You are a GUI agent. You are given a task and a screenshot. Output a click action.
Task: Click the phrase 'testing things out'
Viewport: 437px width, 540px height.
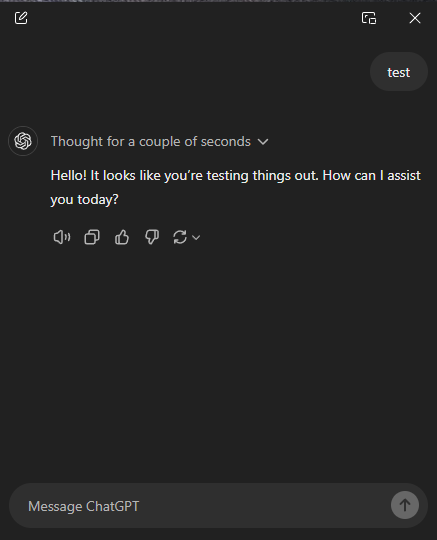click(x=262, y=176)
